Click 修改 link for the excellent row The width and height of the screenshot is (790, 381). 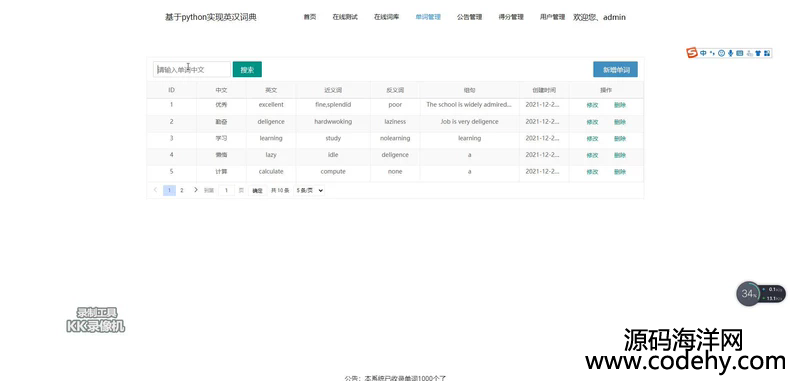click(592, 105)
